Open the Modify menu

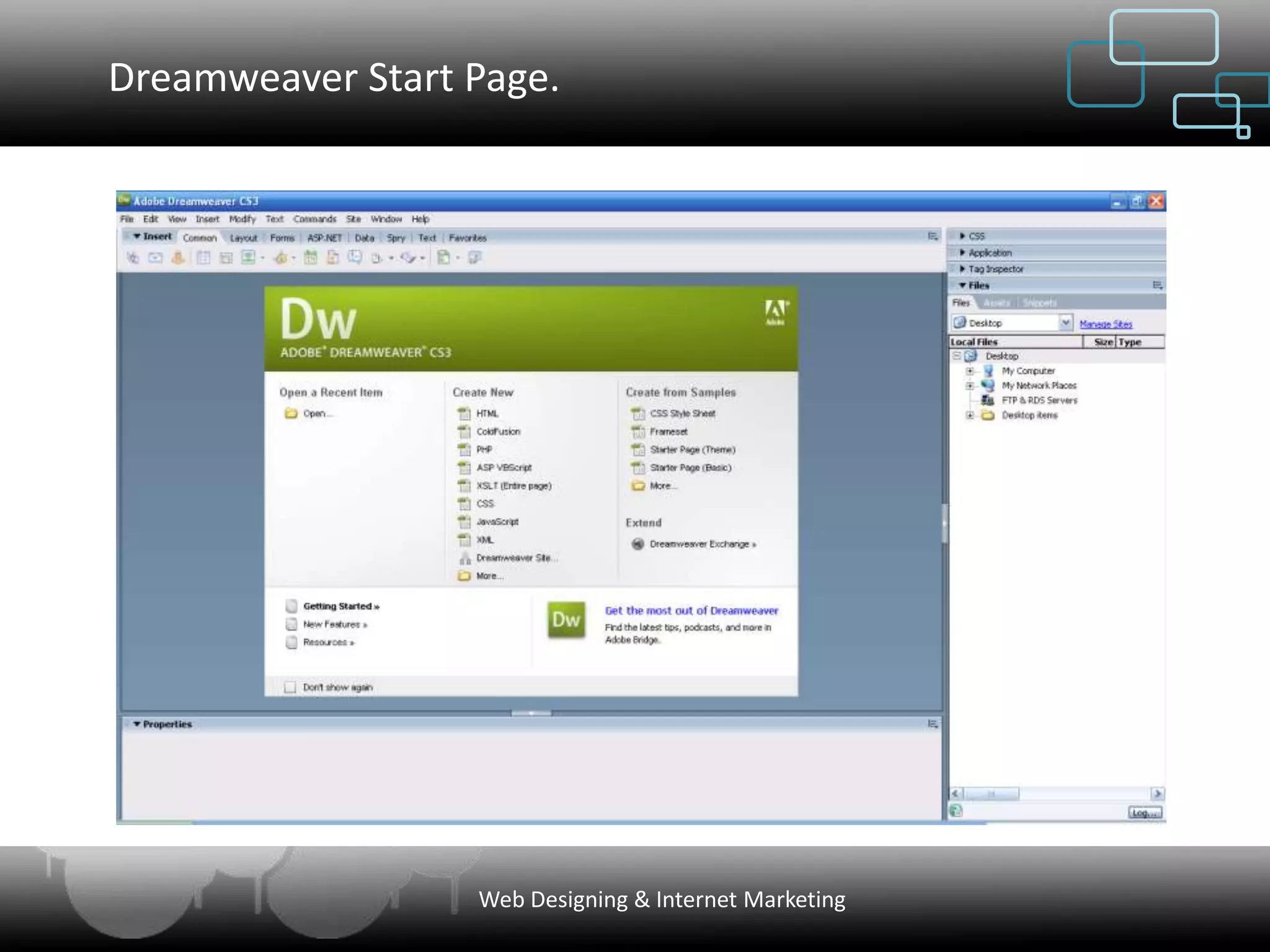point(242,219)
